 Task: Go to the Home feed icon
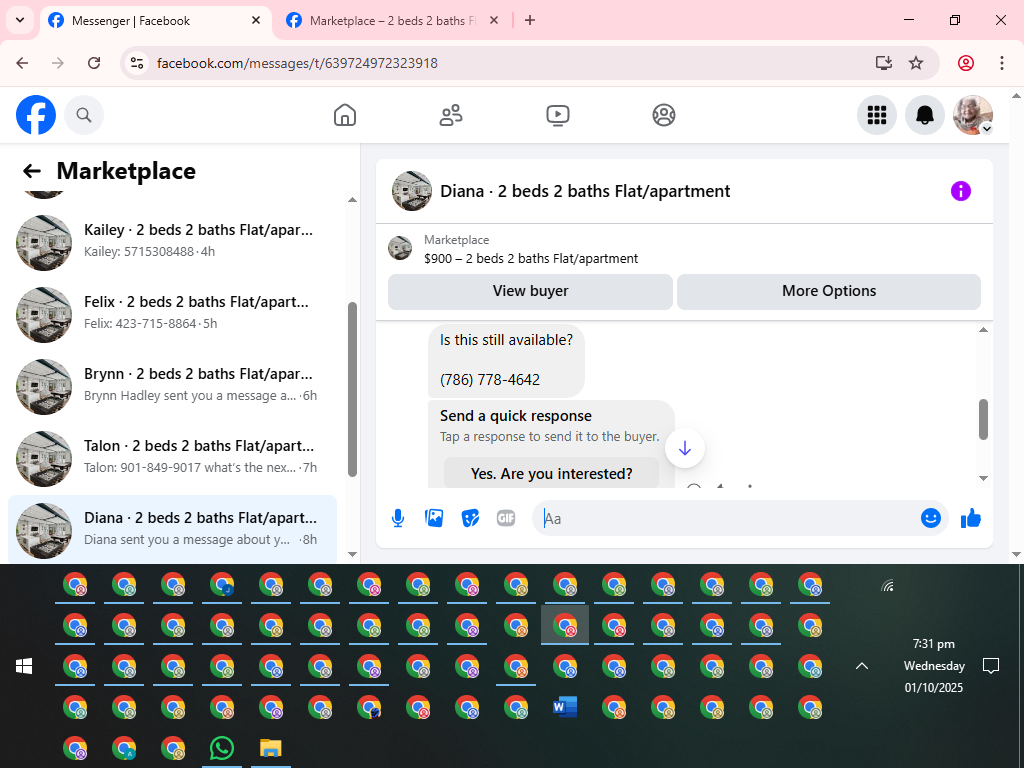(345, 115)
